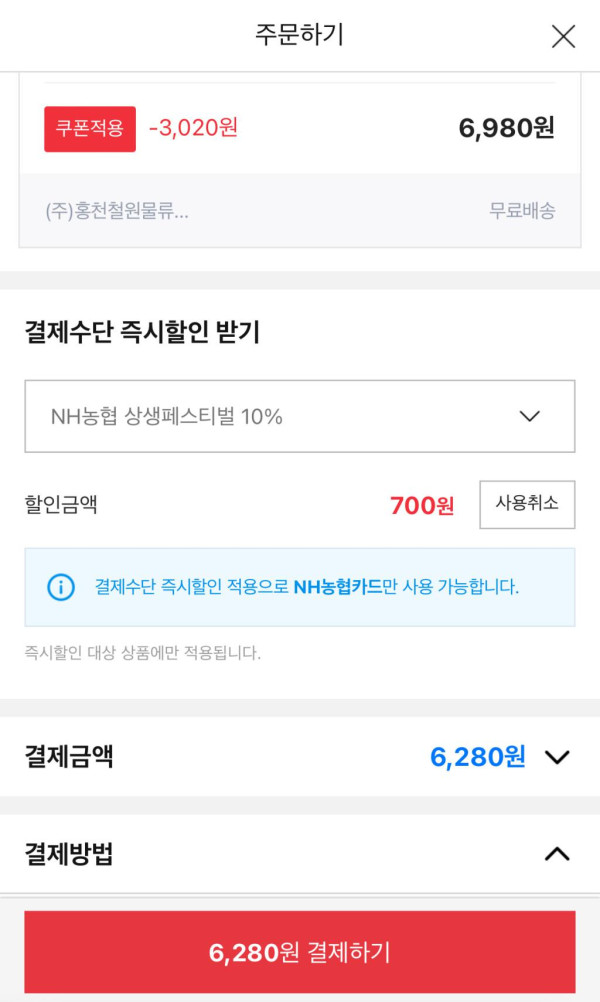Click the -3,020원 coupon discount amount
The image size is (600, 1002).
(x=193, y=128)
